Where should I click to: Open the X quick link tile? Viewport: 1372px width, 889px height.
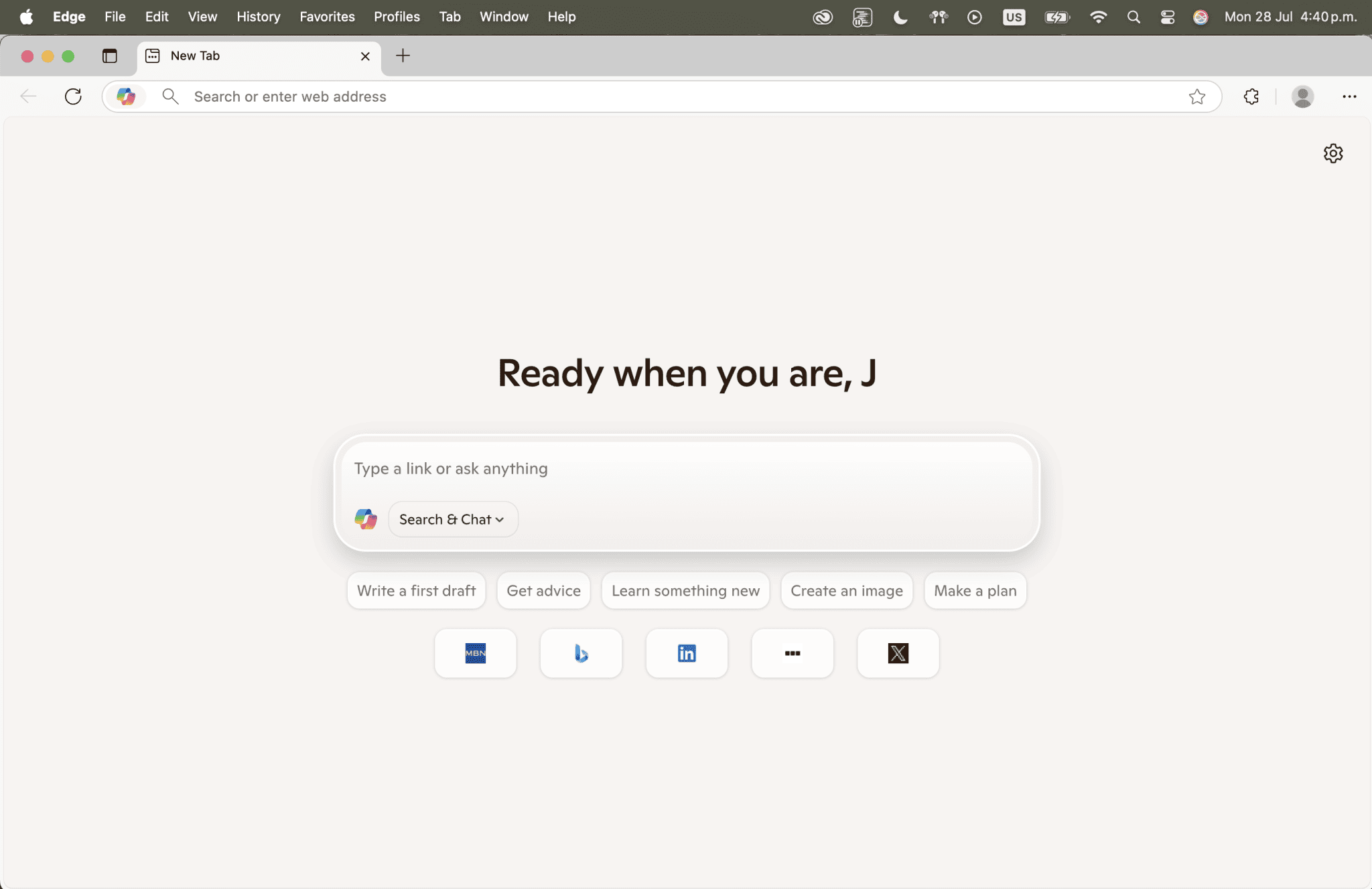pos(898,653)
